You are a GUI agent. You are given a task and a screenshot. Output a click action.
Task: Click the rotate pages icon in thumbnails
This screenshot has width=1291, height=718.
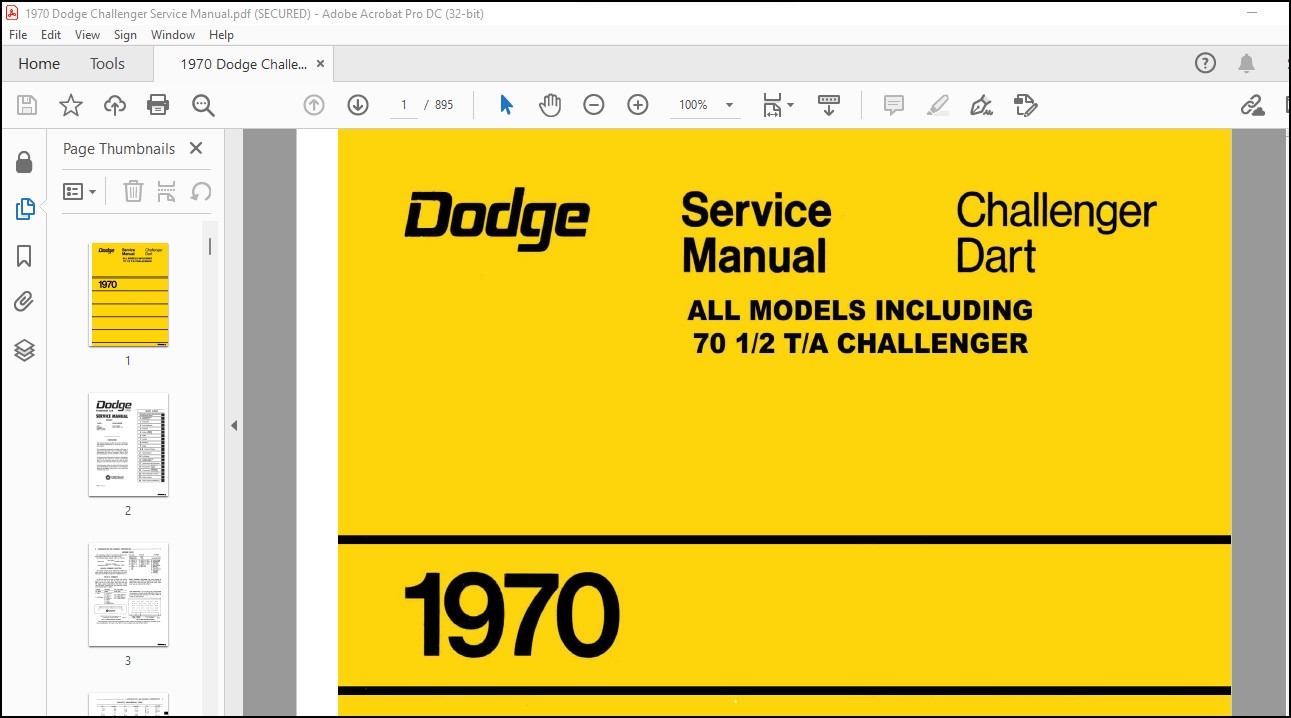pos(201,191)
